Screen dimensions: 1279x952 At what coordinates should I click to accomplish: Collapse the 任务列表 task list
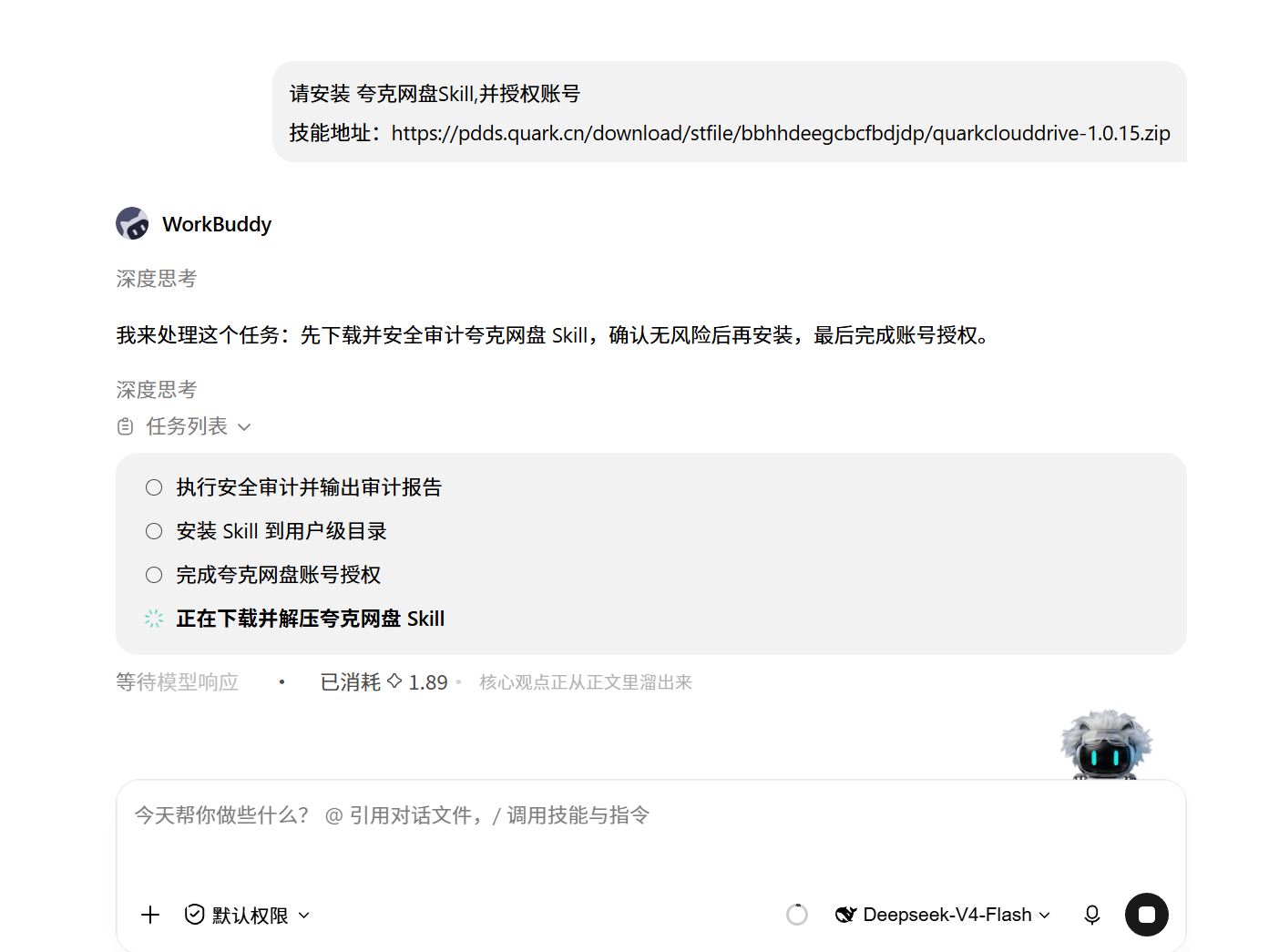(x=184, y=426)
